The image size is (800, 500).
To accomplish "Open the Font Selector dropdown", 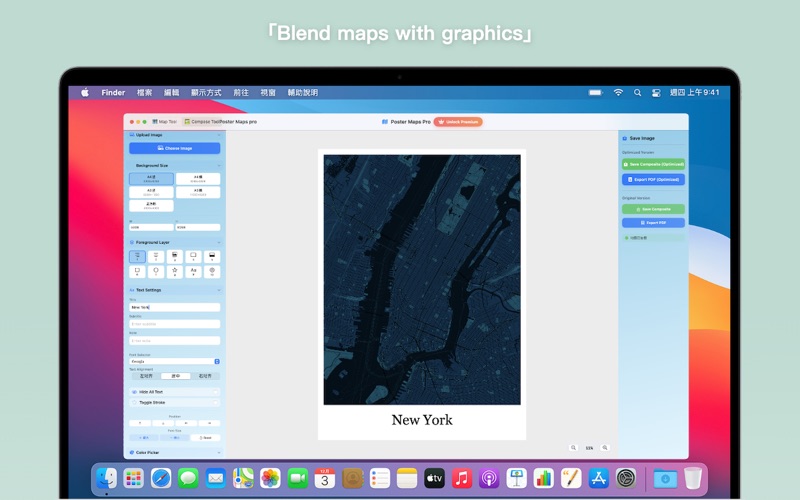I will [x=174, y=361].
